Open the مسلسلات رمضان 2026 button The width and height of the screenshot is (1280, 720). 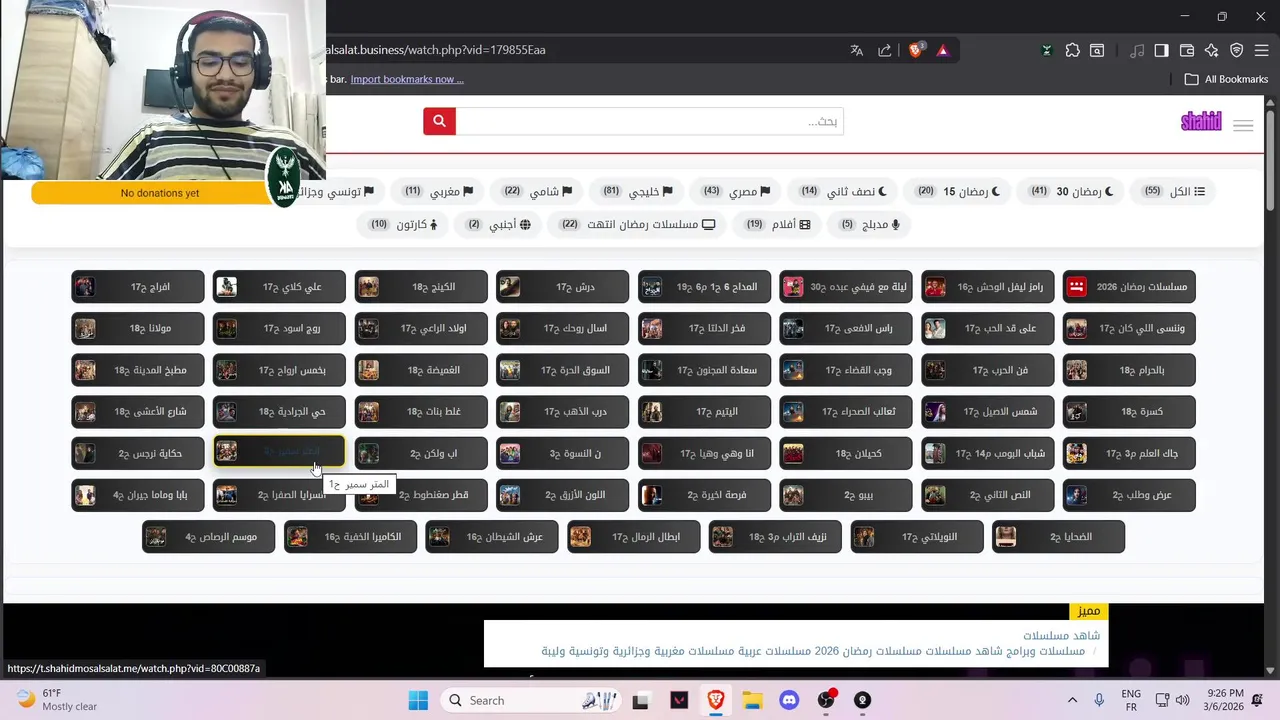[x=1129, y=287]
